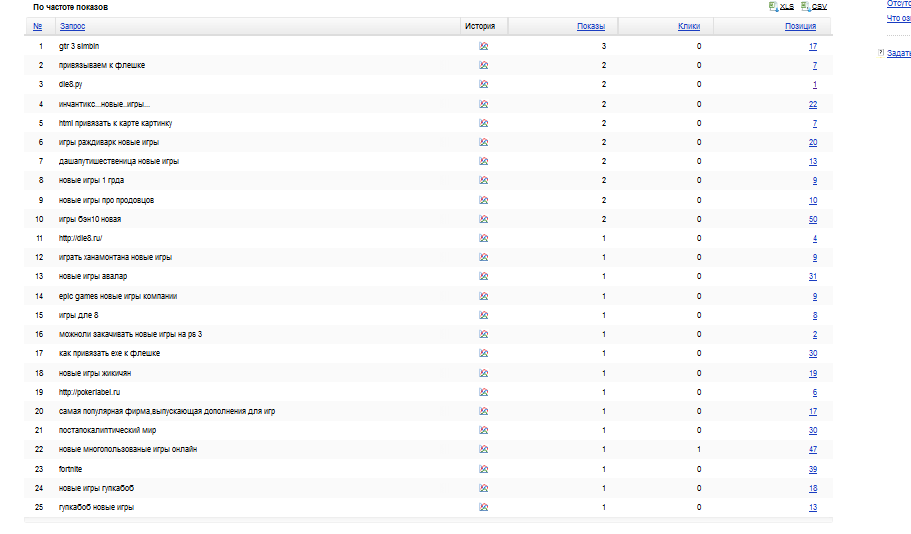Click the CSV export icon
Viewport: 911px width, 534px height.
click(x=805, y=7)
